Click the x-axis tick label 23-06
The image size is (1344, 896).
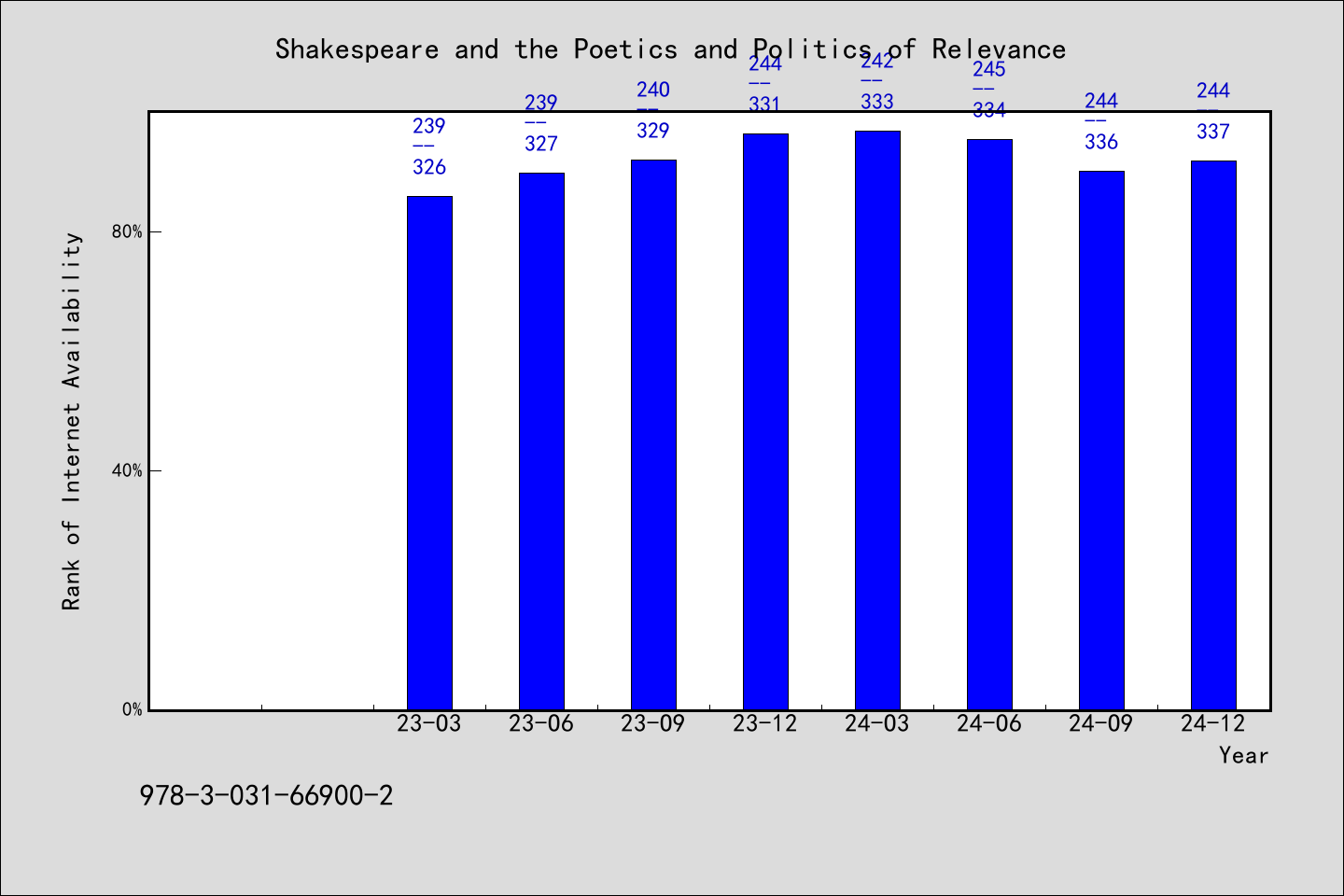coord(541,724)
